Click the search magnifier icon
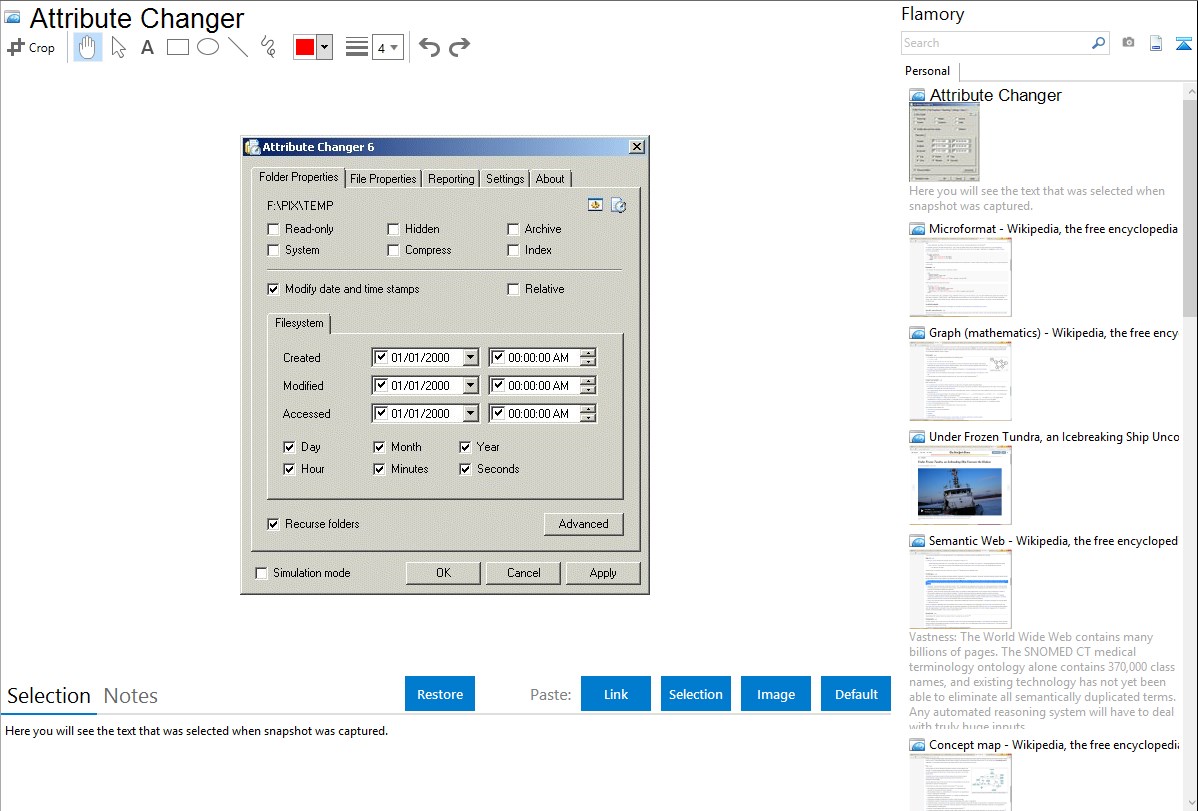Image resolution: width=1198 pixels, height=811 pixels. point(1098,43)
